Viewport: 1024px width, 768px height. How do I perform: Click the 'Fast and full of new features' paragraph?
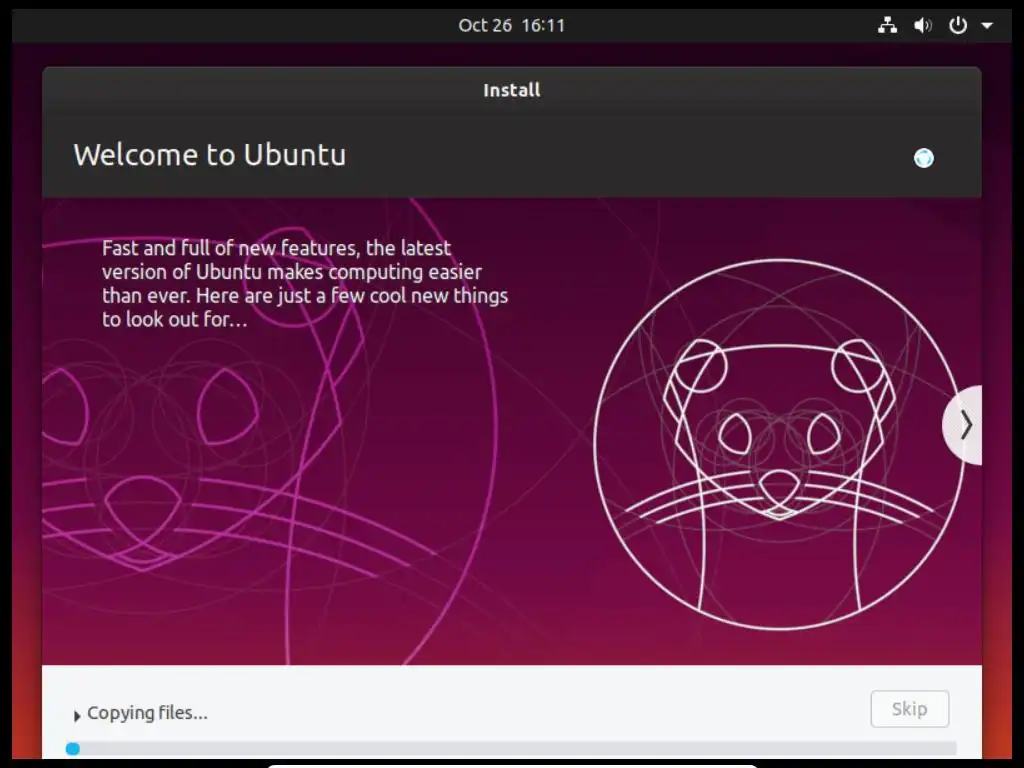304,283
